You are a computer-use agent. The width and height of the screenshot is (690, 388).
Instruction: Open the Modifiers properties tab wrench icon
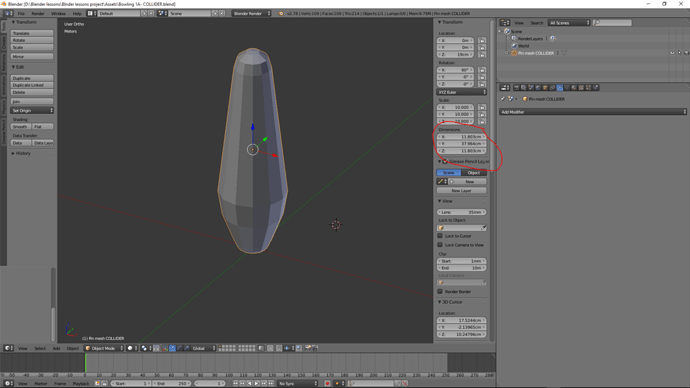[x=560, y=88]
